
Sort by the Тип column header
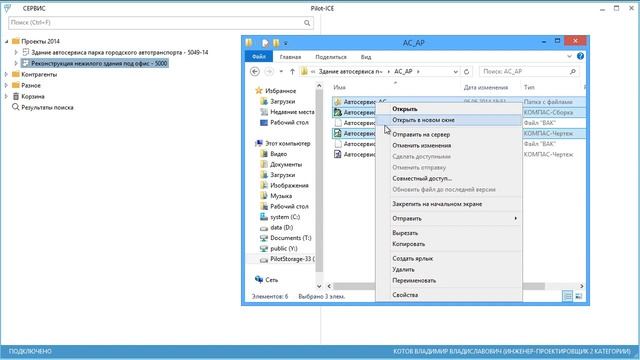coord(529,87)
